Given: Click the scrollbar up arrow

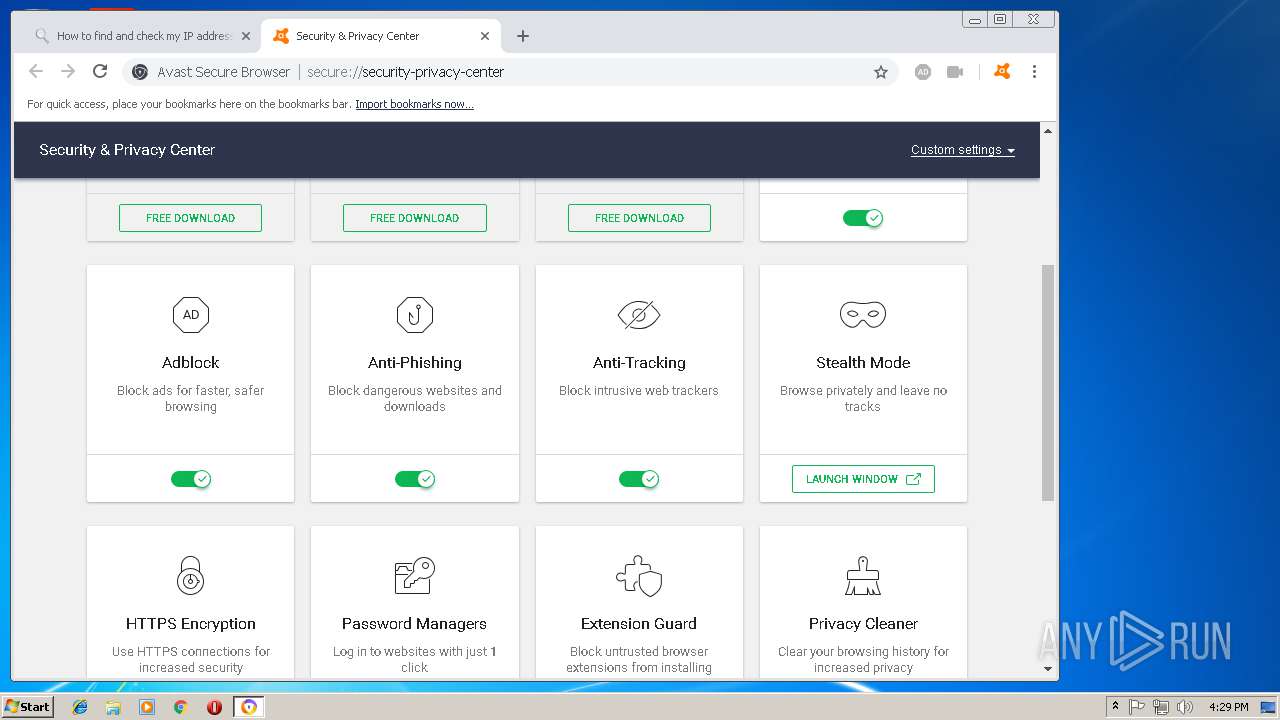Looking at the screenshot, I should click(1048, 131).
